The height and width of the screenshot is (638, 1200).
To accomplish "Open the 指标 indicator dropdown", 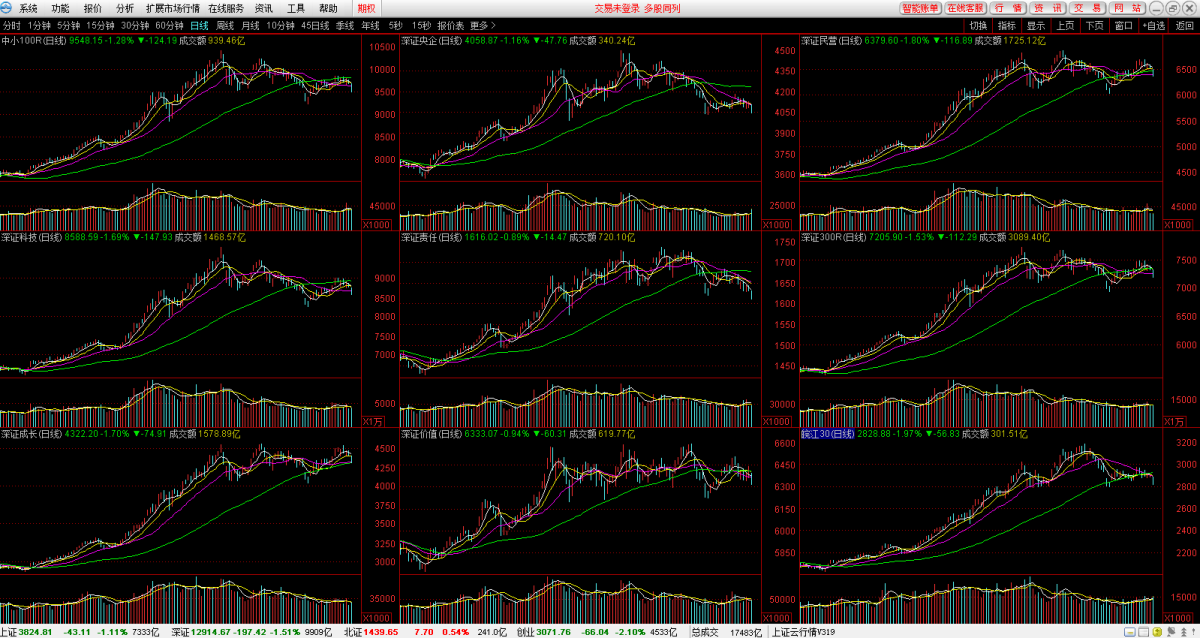I will (1006, 25).
